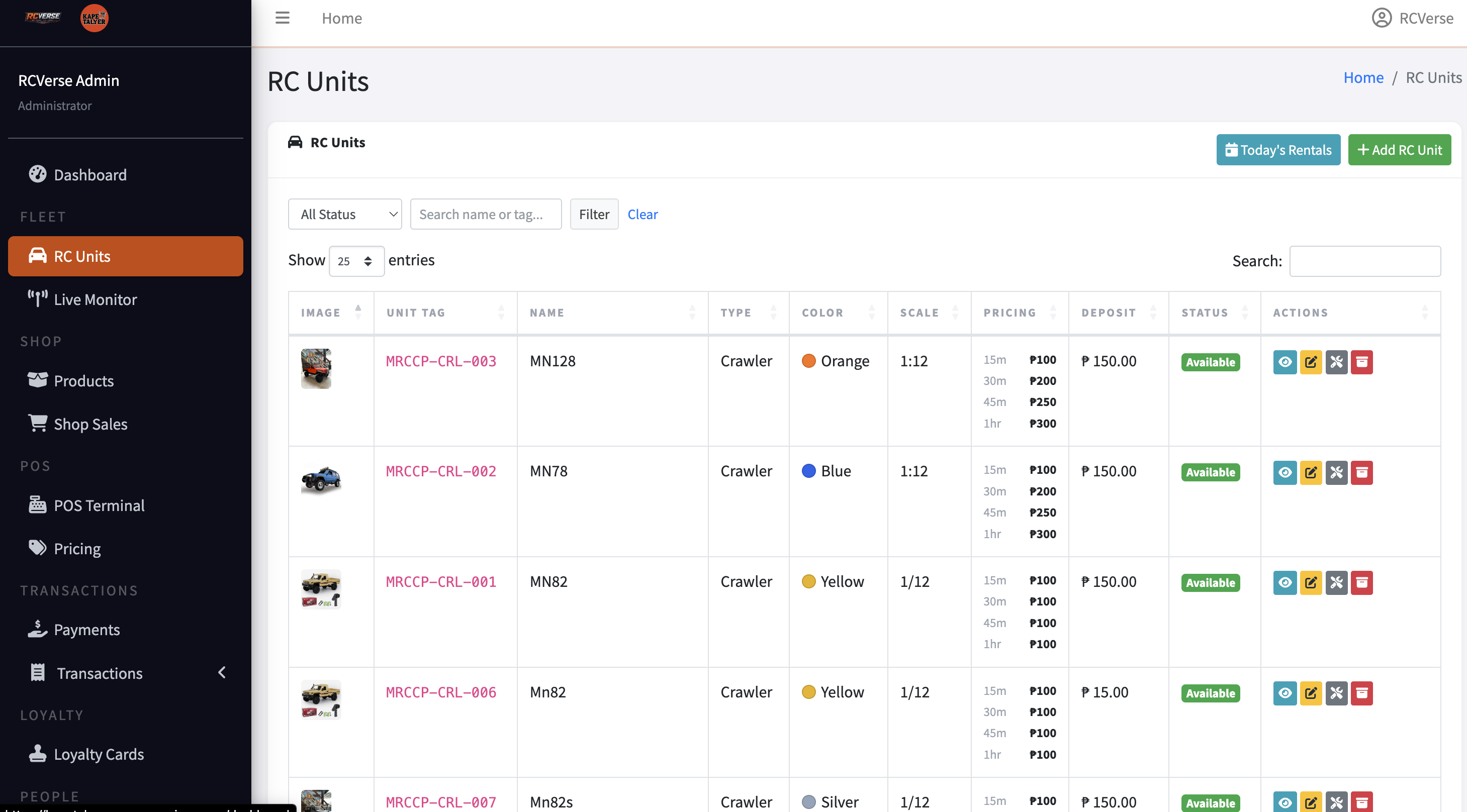Go to Products in sidebar

(x=125, y=381)
